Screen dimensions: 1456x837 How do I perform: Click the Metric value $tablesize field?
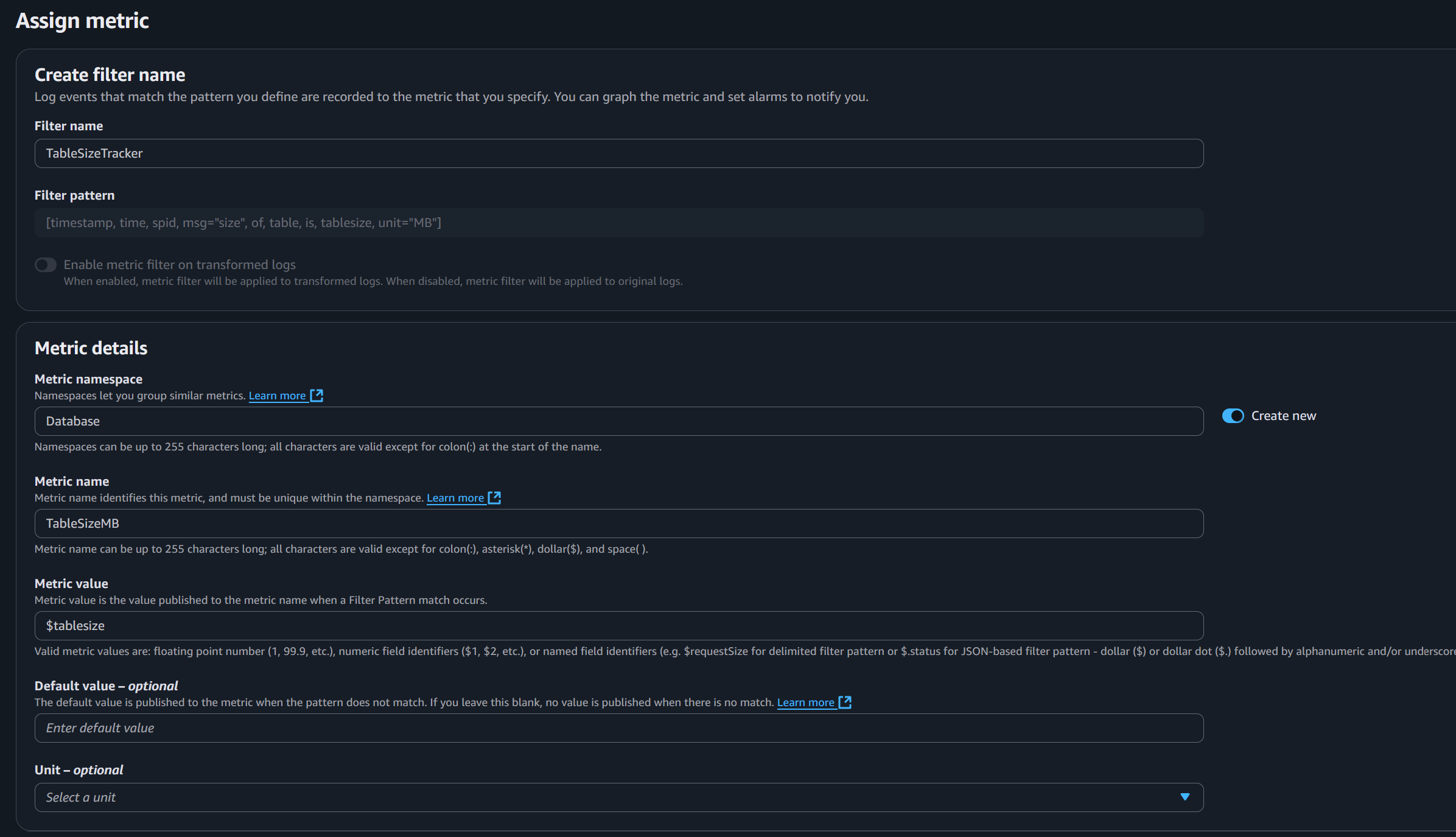click(x=618, y=626)
